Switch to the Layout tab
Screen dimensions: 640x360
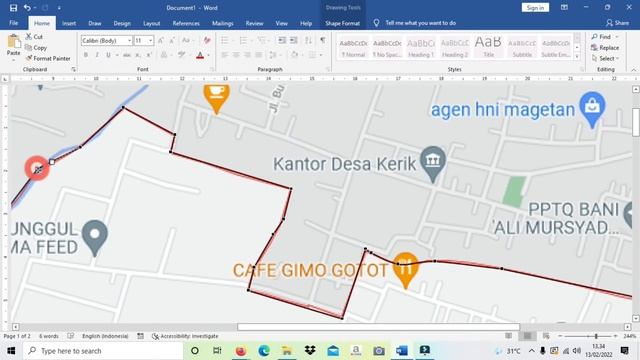pyautogui.click(x=151, y=23)
